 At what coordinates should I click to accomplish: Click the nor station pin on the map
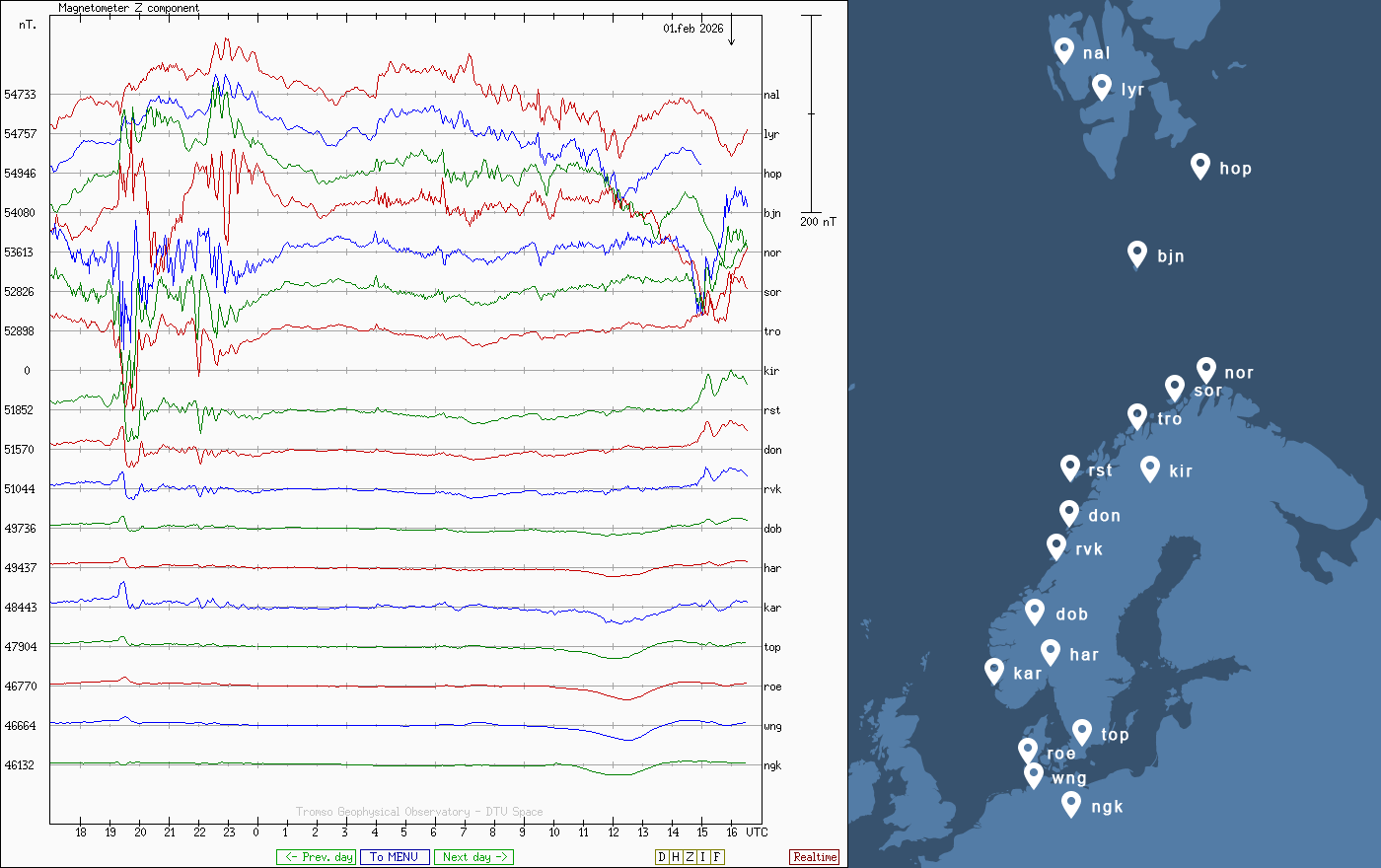(1206, 370)
